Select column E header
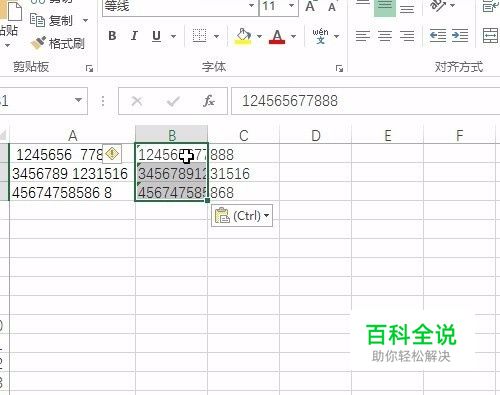The width and height of the screenshot is (500, 395). (388, 135)
